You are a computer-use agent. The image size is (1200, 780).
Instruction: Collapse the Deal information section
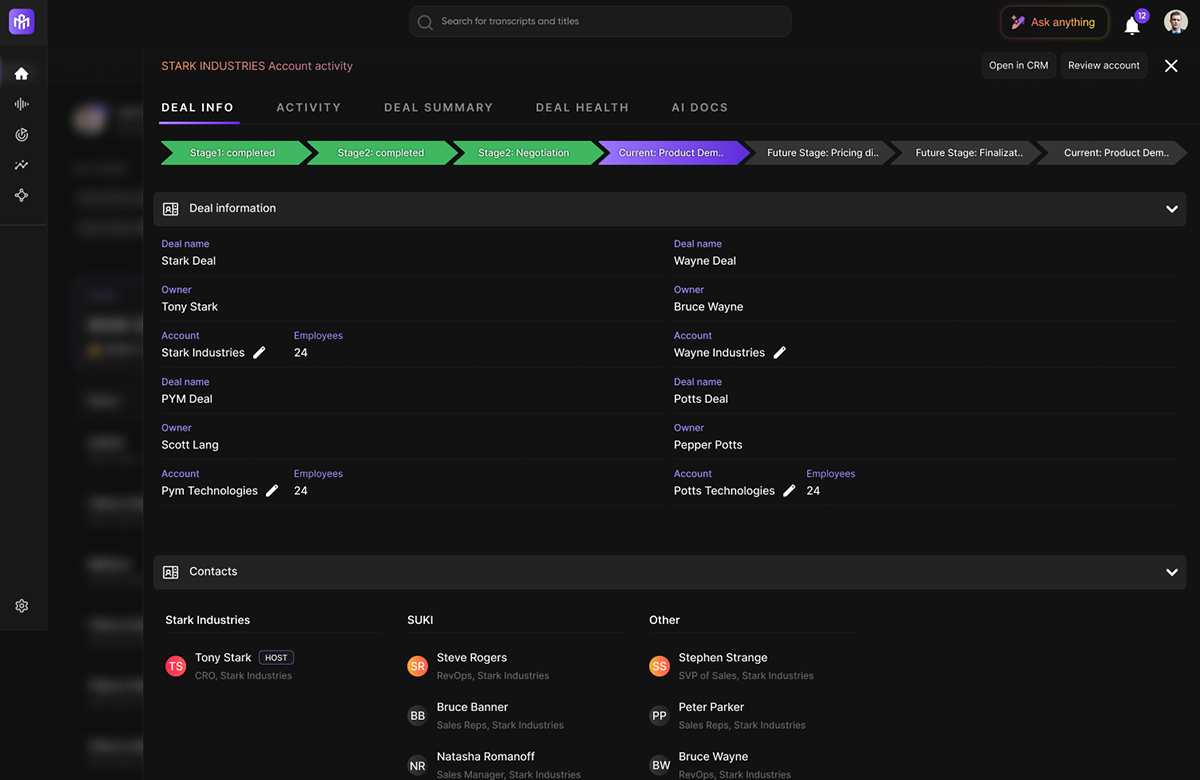coord(1172,209)
